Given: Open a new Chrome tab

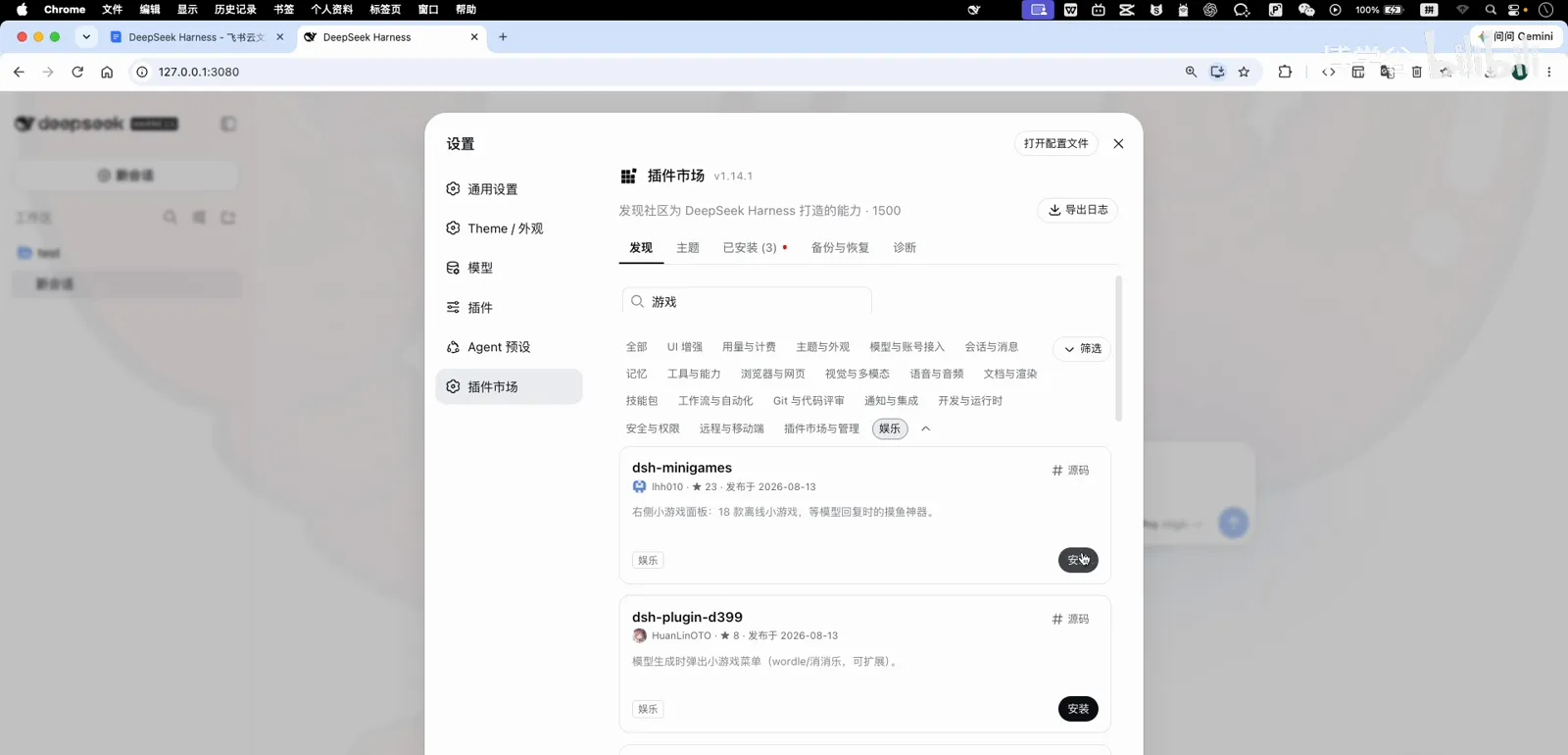Looking at the screenshot, I should [503, 37].
